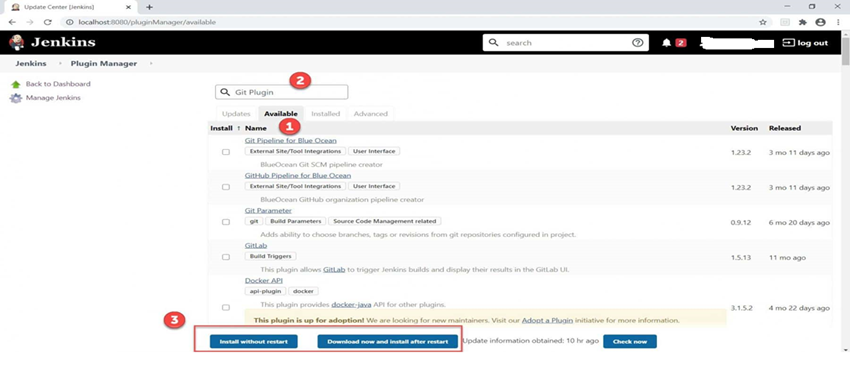The height and width of the screenshot is (389, 850).
Task: Sort by the Released column header
Action: (x=784, y=128)
